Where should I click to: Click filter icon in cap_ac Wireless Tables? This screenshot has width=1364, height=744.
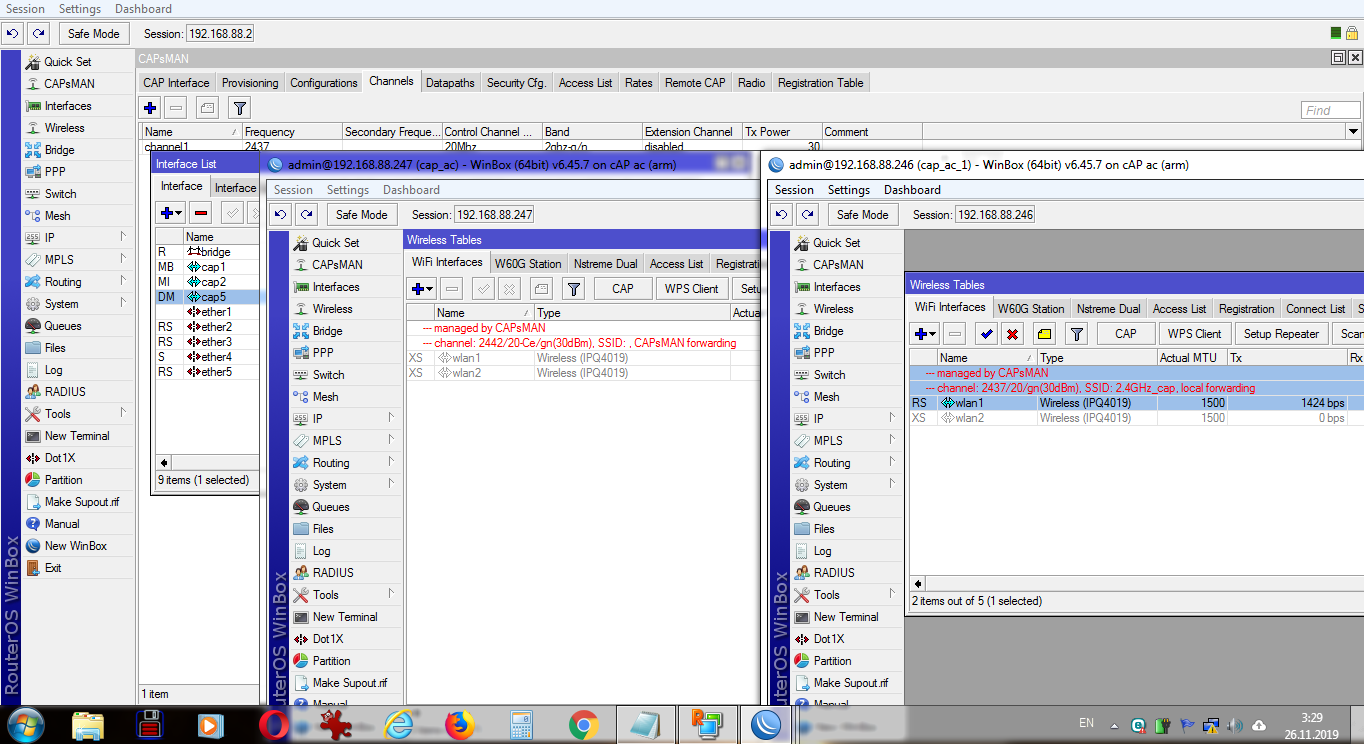coord(573,289)
